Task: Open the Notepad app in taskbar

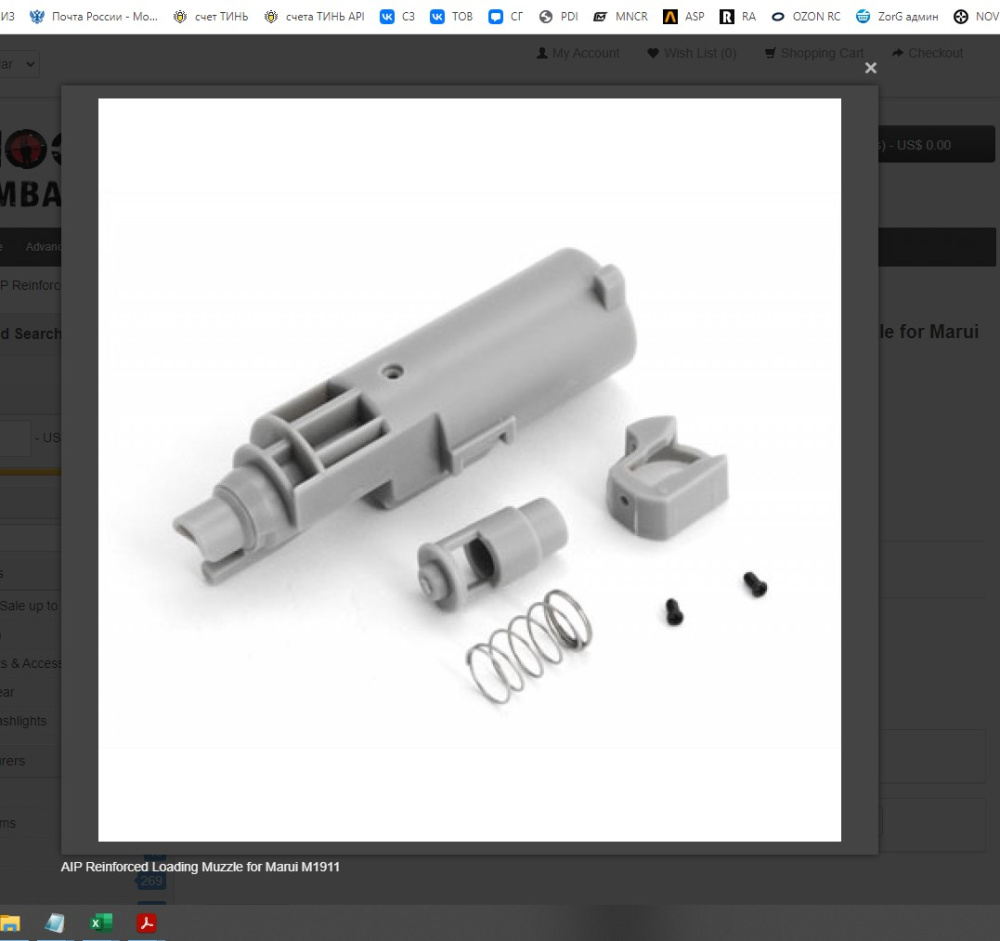Action: (55, 922)
